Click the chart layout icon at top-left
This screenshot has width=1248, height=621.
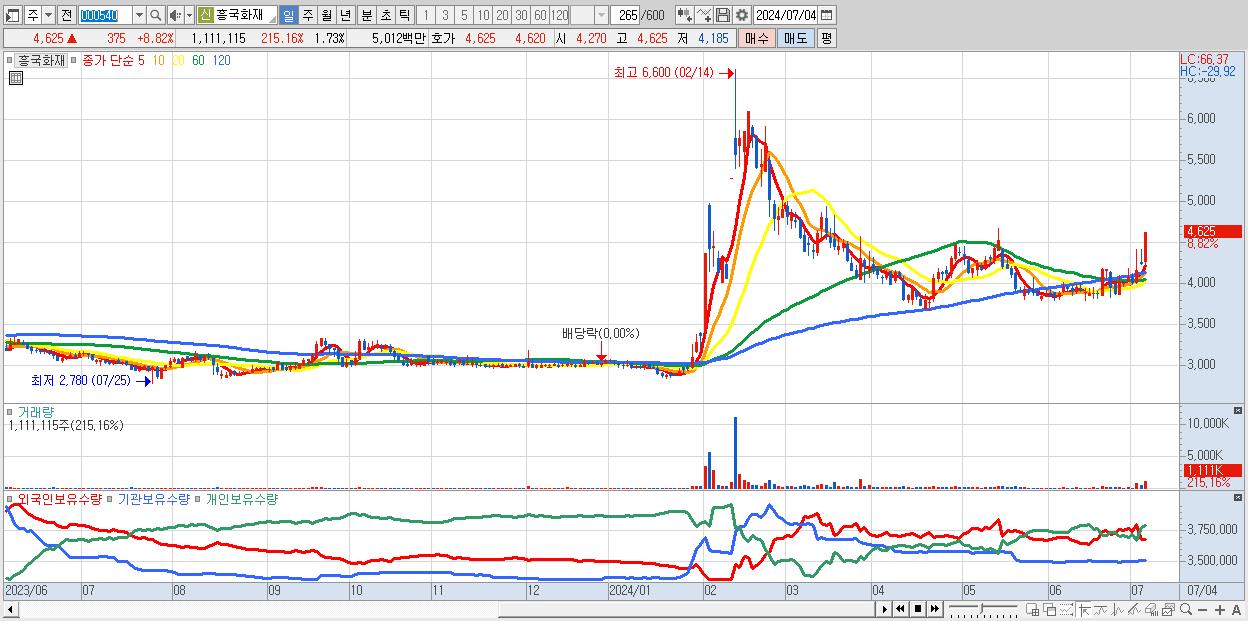click(12, 16)
